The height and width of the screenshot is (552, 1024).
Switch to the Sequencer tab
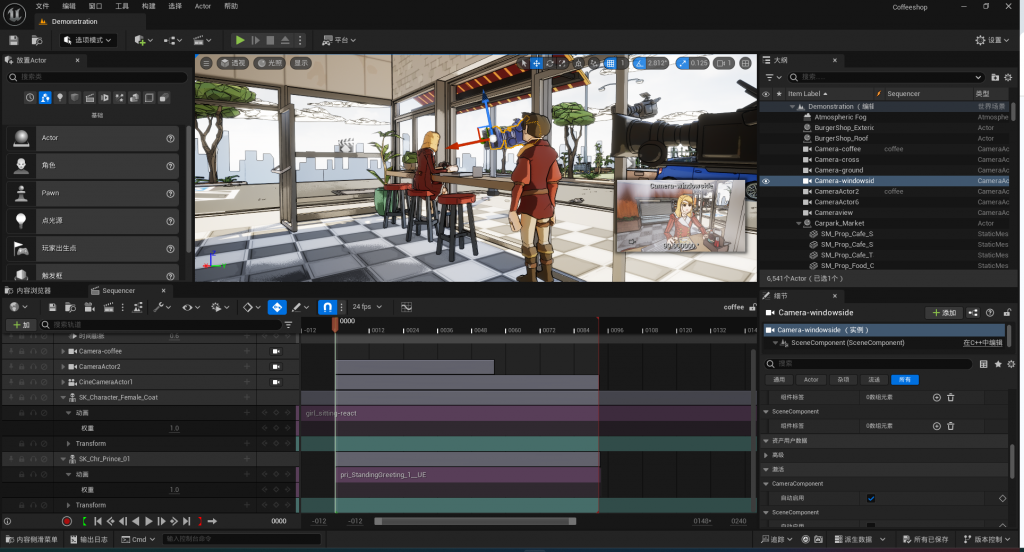click(x=118, y=291)
